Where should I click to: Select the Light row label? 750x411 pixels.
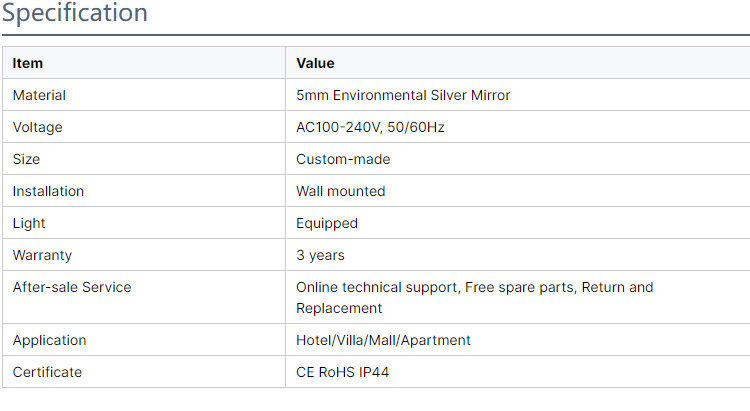[x=29, y=223]
